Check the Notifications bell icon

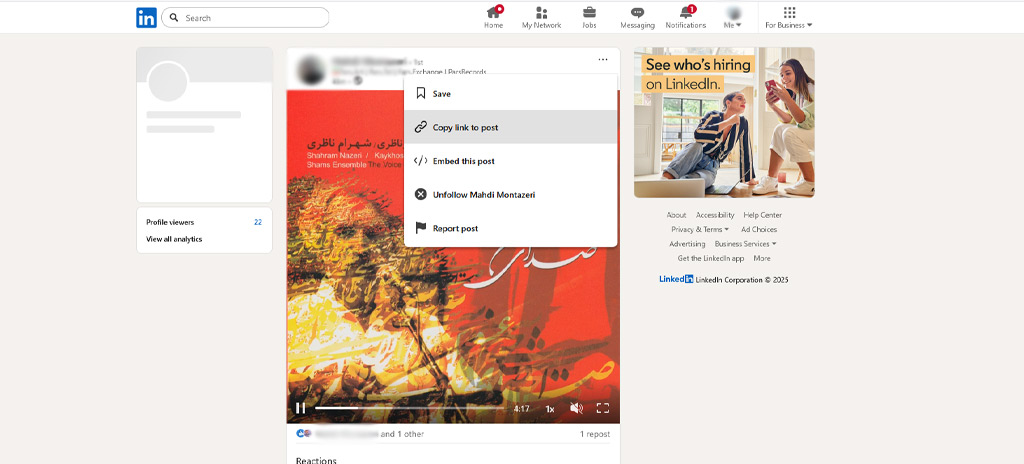point(685,13)
